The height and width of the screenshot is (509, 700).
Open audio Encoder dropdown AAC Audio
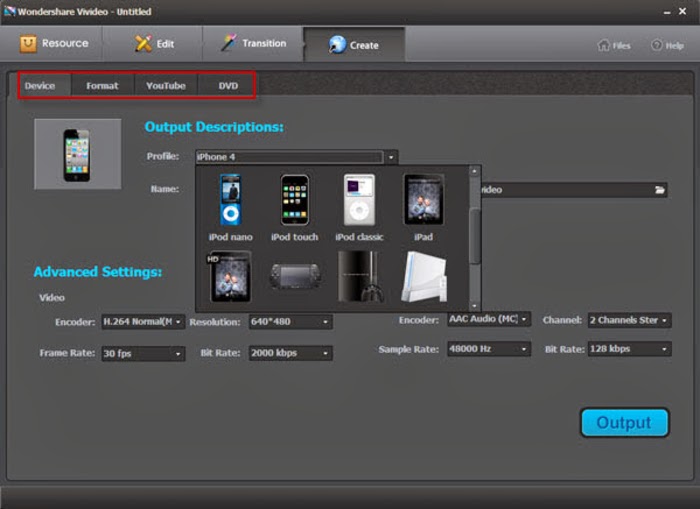(x=489, y=319)
